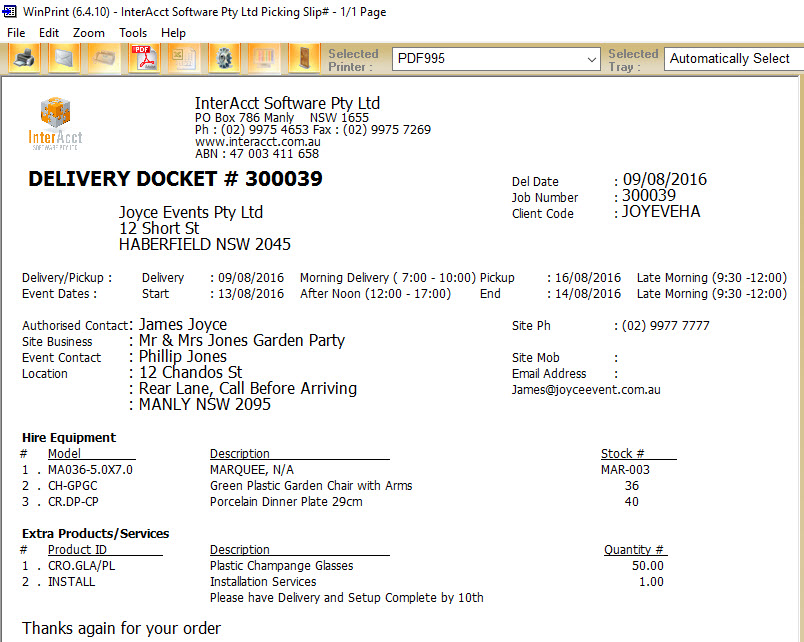Click Event End date 14/08/2016
Viewport: 804px width, 642px height.
(x=588, y=294)
